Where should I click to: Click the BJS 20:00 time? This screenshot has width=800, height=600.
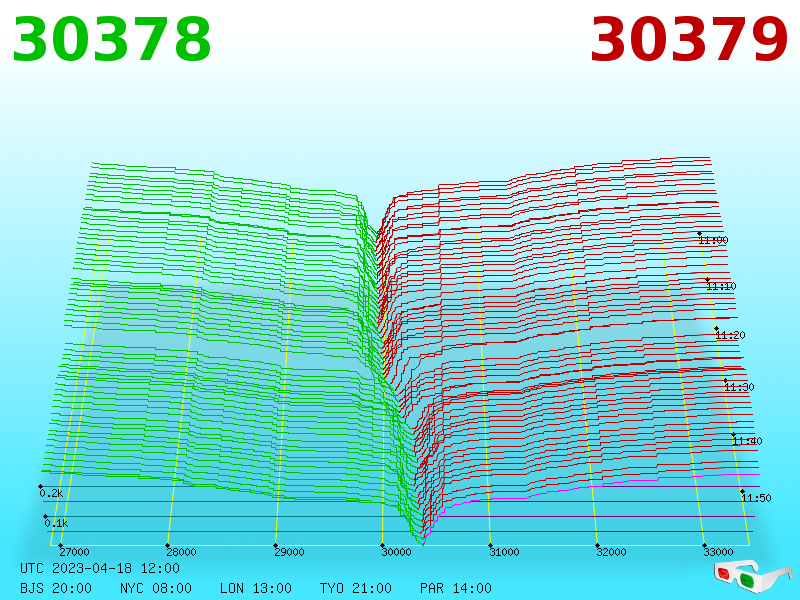click(x=56, y=588)
